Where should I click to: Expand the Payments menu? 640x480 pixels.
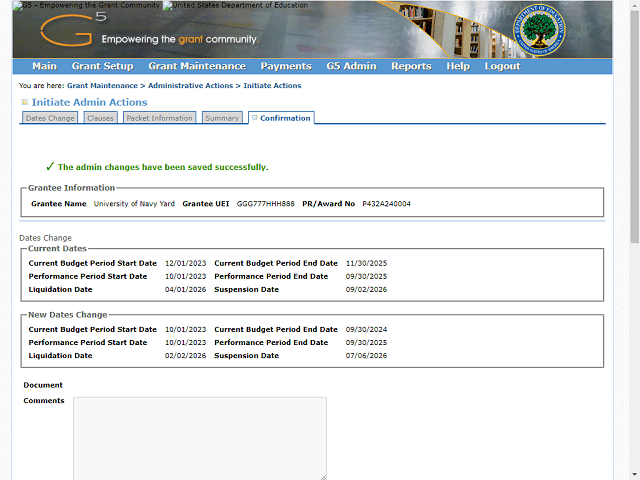[x=286, y=66]
